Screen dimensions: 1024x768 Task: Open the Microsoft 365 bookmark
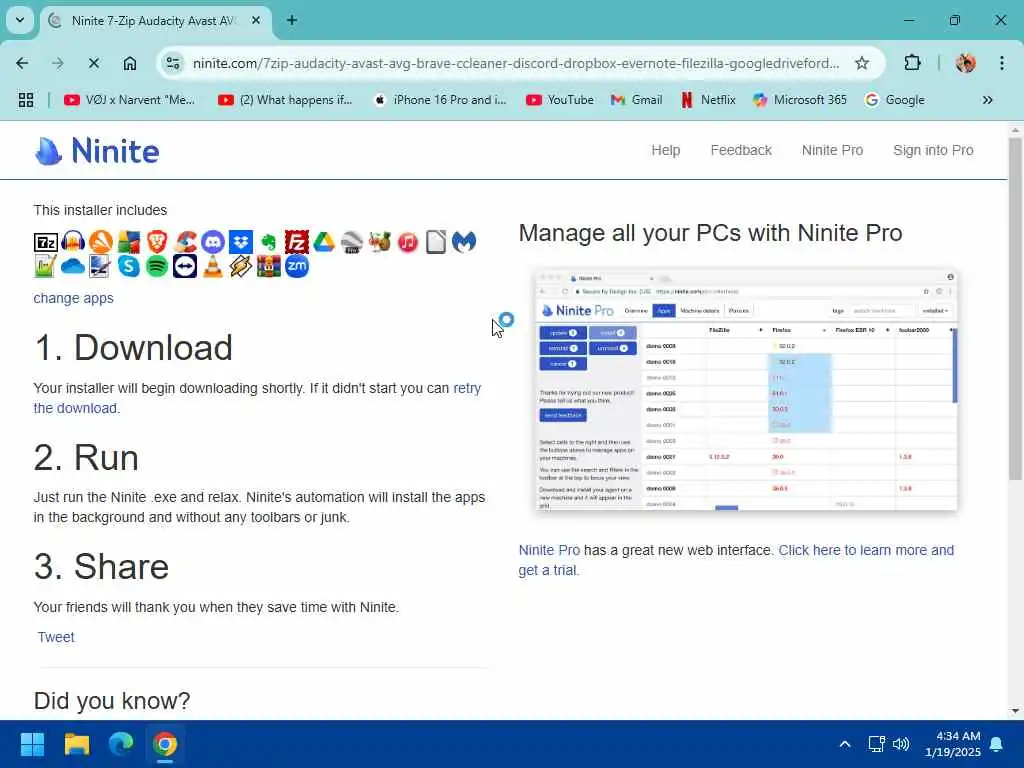pyautogui.click(x=800, y=100)
